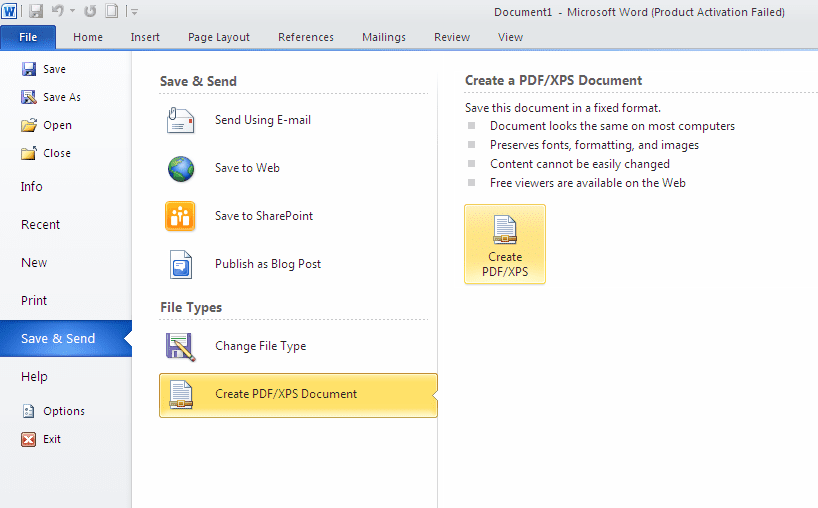Open the File tab
818x508 pixels.
(28, 37)
